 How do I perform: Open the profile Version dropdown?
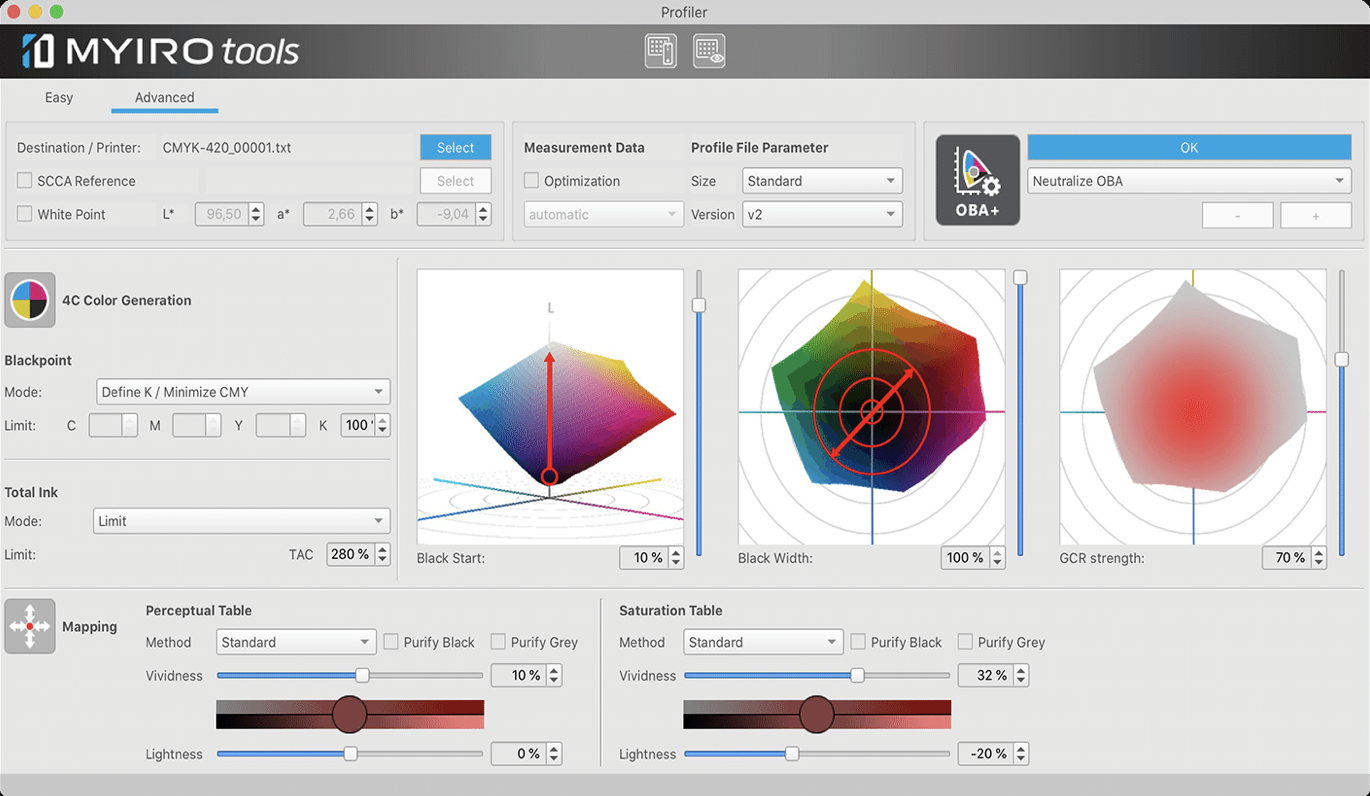[822, 214]
